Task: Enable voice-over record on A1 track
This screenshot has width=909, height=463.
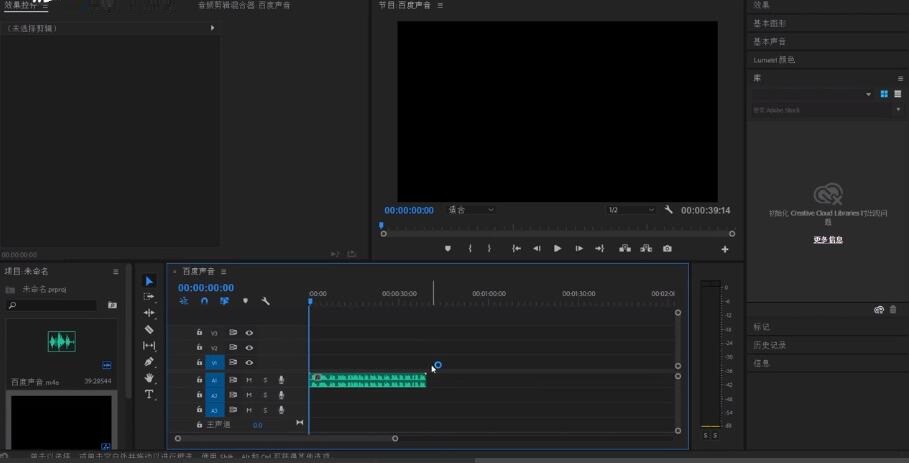Action: pyautogui.click(x=281, y=380)
